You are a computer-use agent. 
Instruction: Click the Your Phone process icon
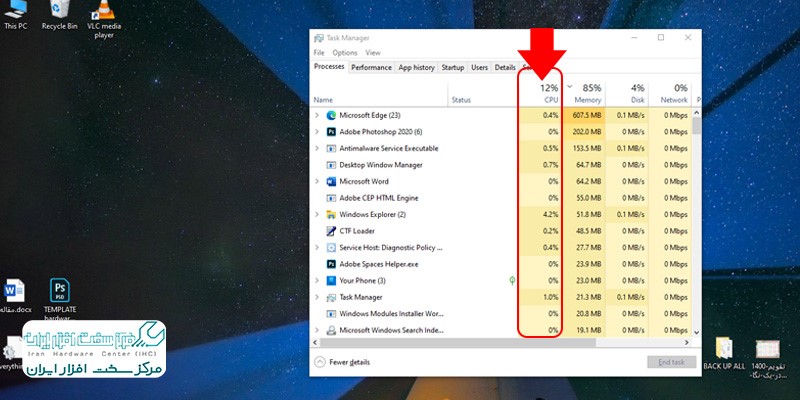(331, 281)
